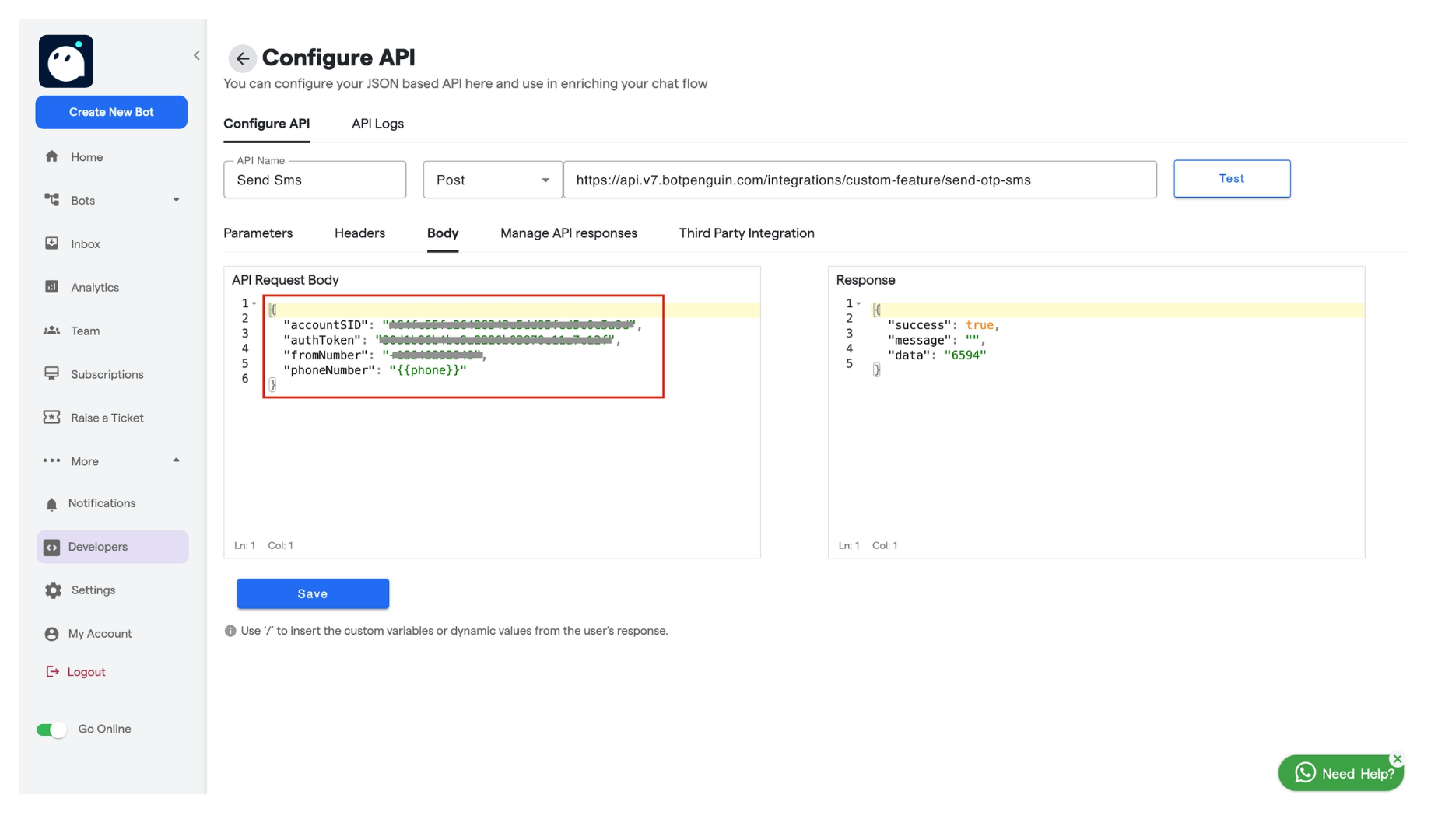This screenshot has height=840, width=1452.
Task: Logout of the account
Action: (x=86, y=671)
